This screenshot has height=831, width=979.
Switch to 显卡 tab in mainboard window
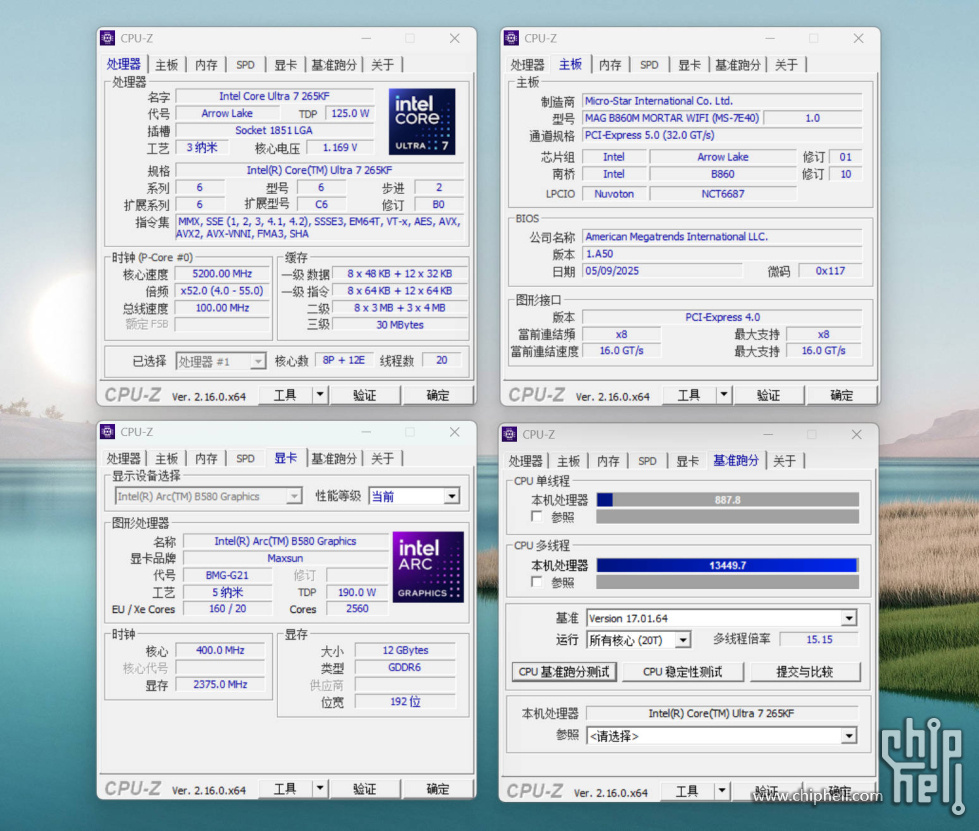pyautogui.click(x=689, y=65)
